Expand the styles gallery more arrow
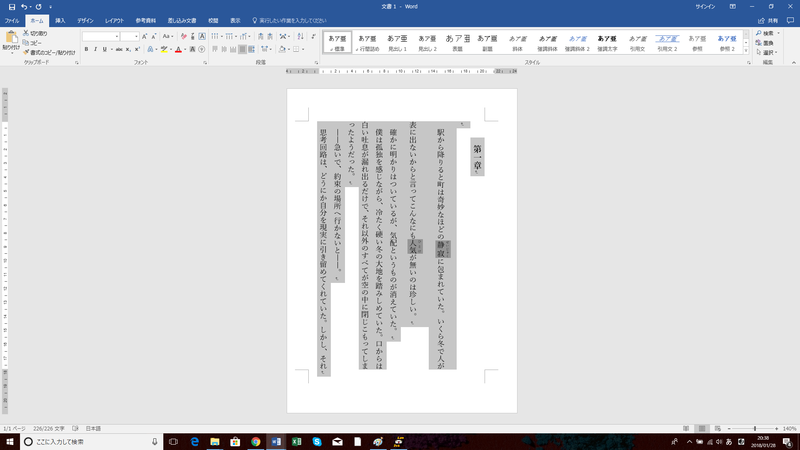This screenshot has height=450, width=800. 746,51
